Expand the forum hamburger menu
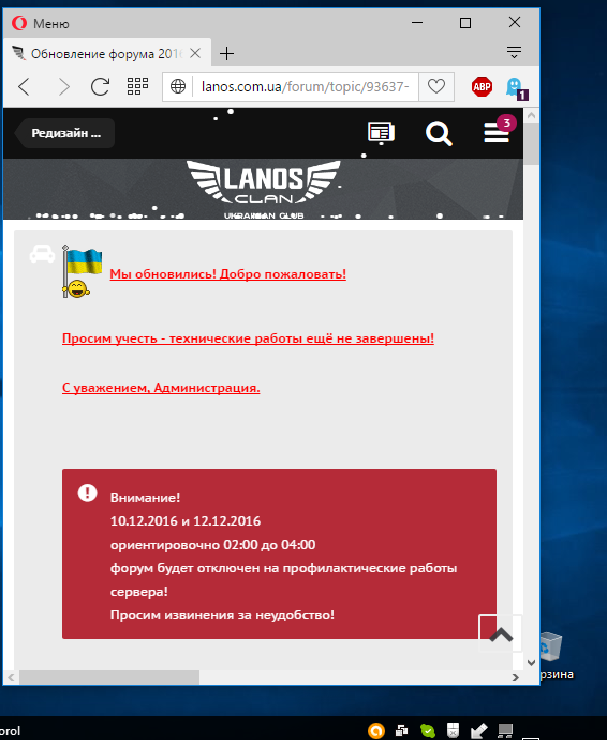The height and width of the screenshot is (740, 607). [496, 133]
